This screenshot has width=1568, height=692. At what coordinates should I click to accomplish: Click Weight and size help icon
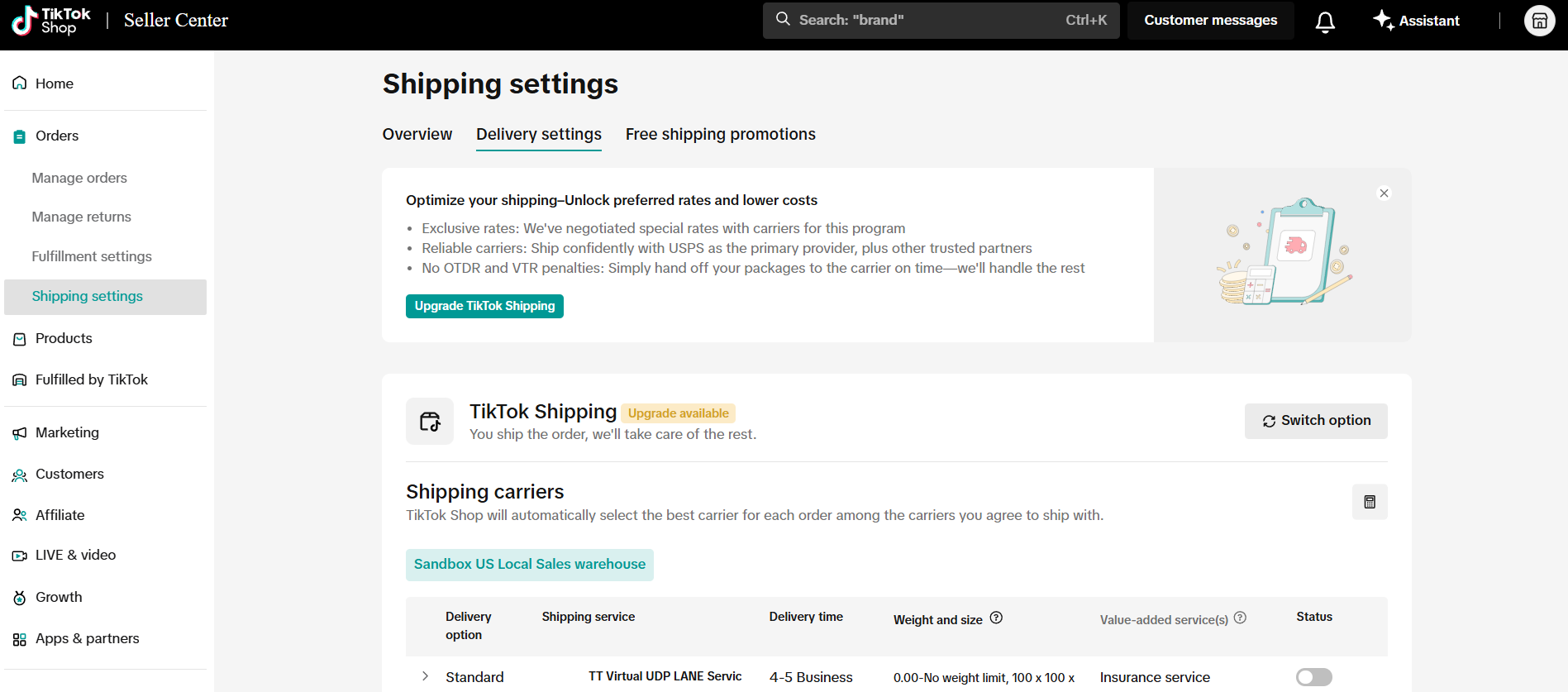pos(996,618)
